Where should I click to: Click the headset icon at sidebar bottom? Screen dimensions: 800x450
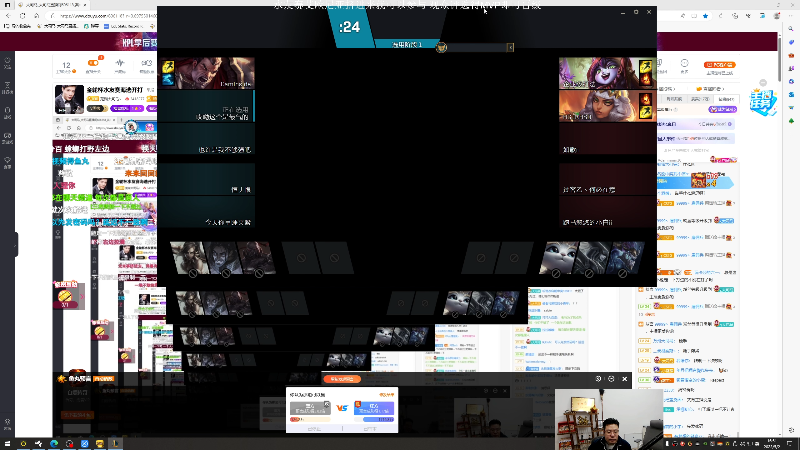coord(7,423)
